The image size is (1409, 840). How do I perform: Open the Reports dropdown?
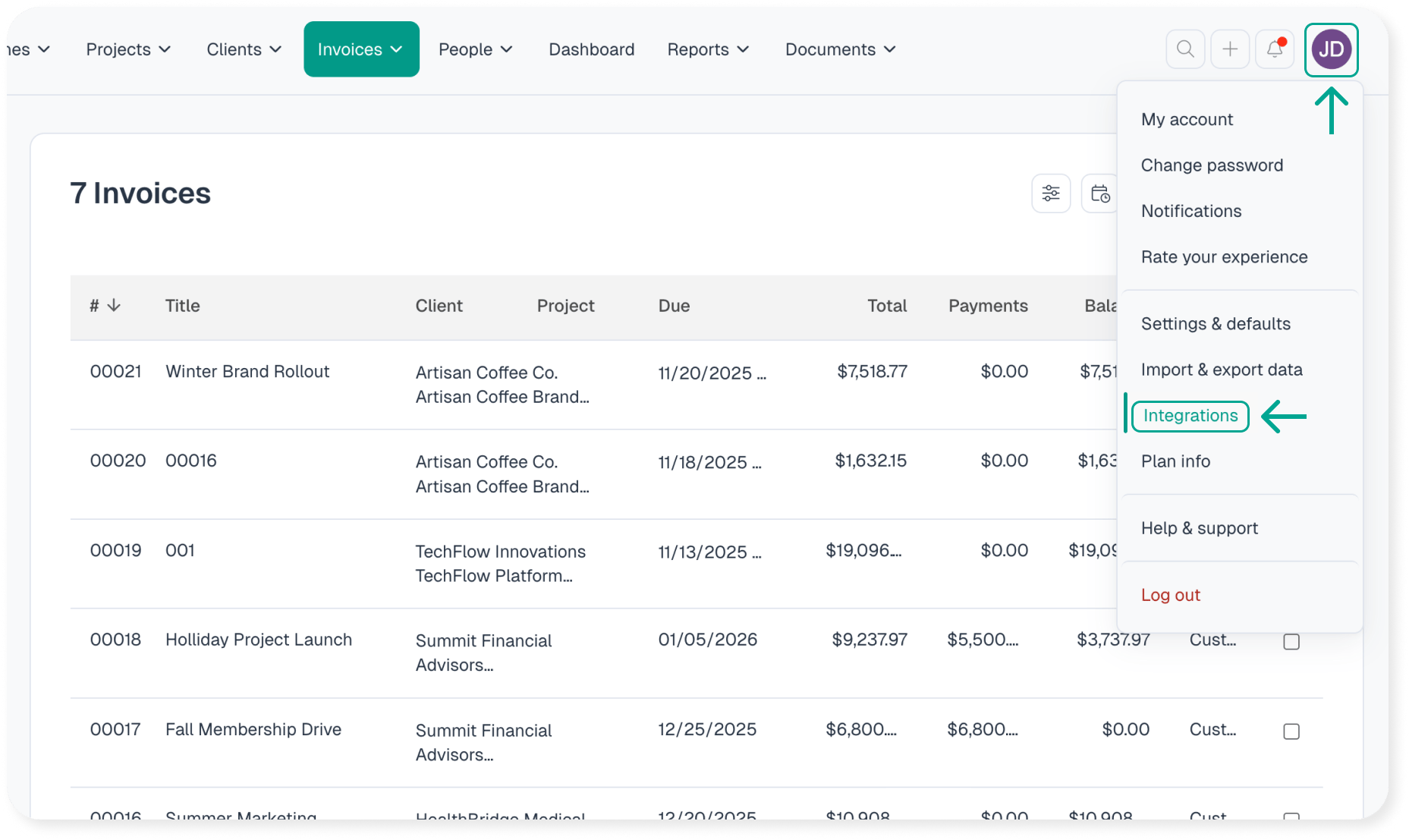click(708, 49)
